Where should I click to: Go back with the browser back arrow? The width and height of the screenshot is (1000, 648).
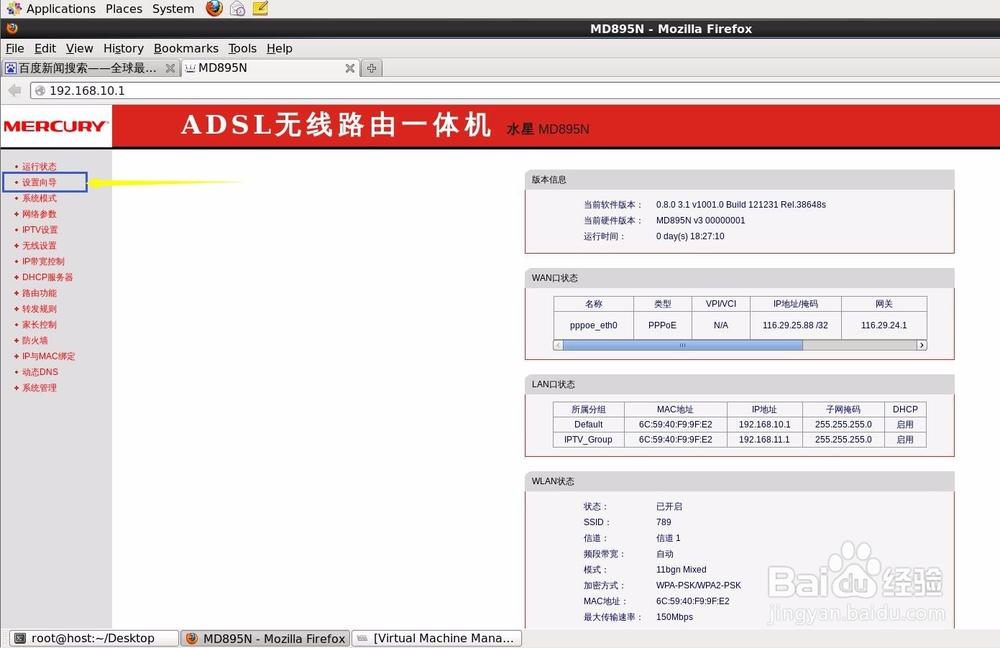14,91
